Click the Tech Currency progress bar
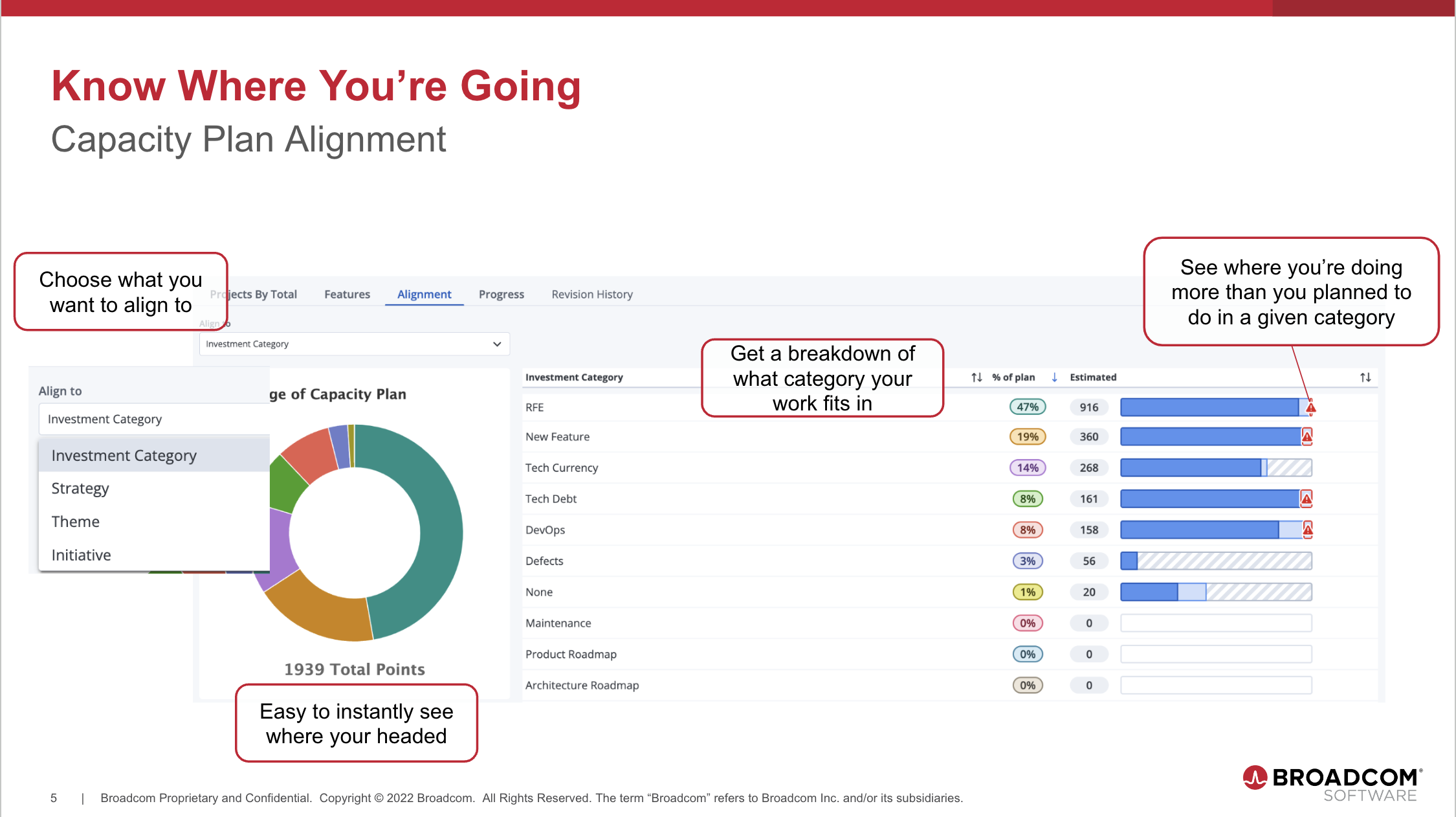The width and height of the screenshot is (1456, 817). click(1216, 467)
